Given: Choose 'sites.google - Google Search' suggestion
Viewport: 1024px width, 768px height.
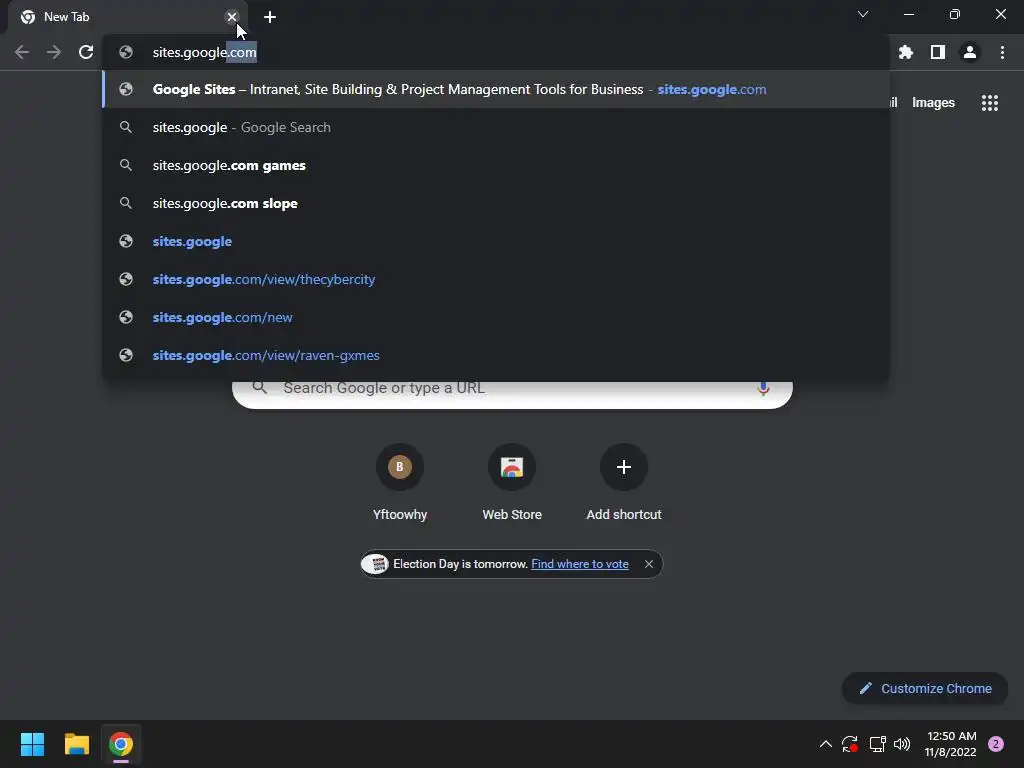Looking at the screenshot, I should coord(496,127).
